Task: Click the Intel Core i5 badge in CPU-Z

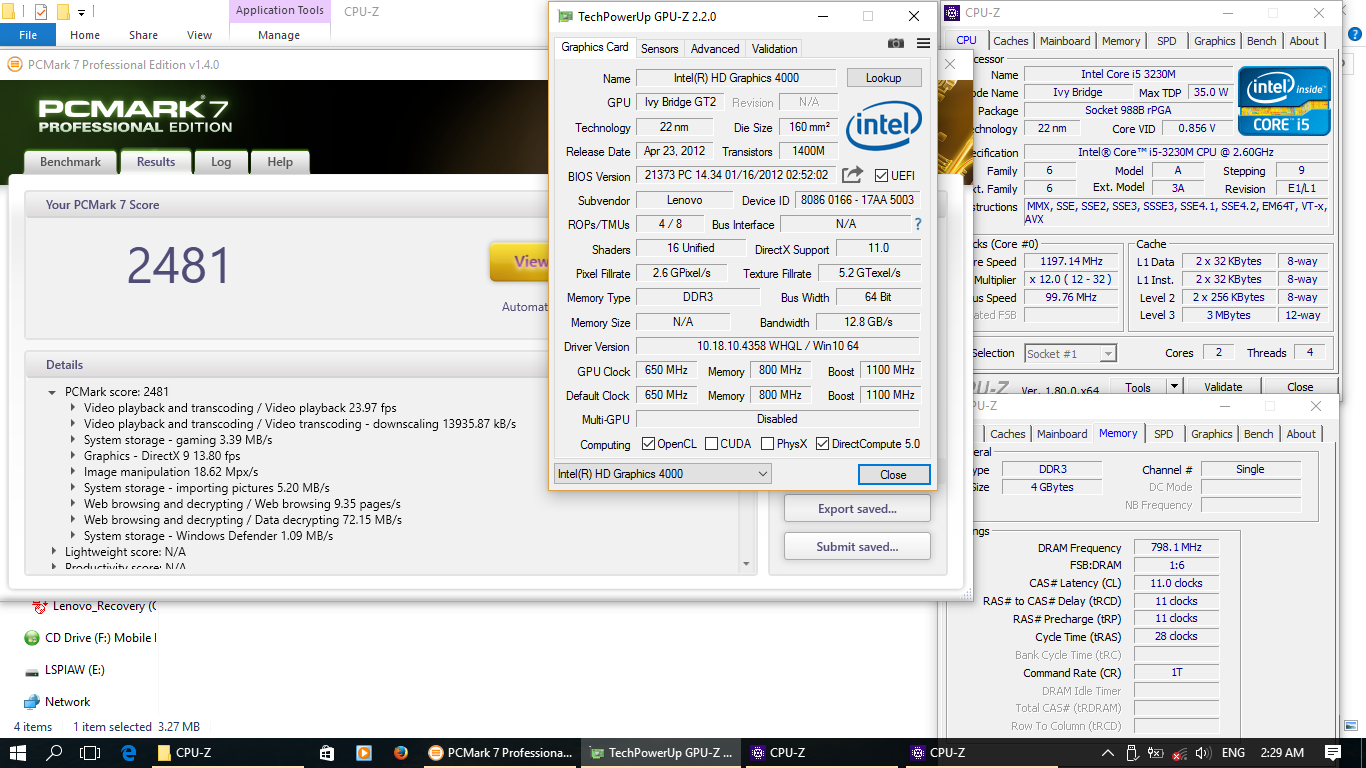Action: [x=1285, y=101]
